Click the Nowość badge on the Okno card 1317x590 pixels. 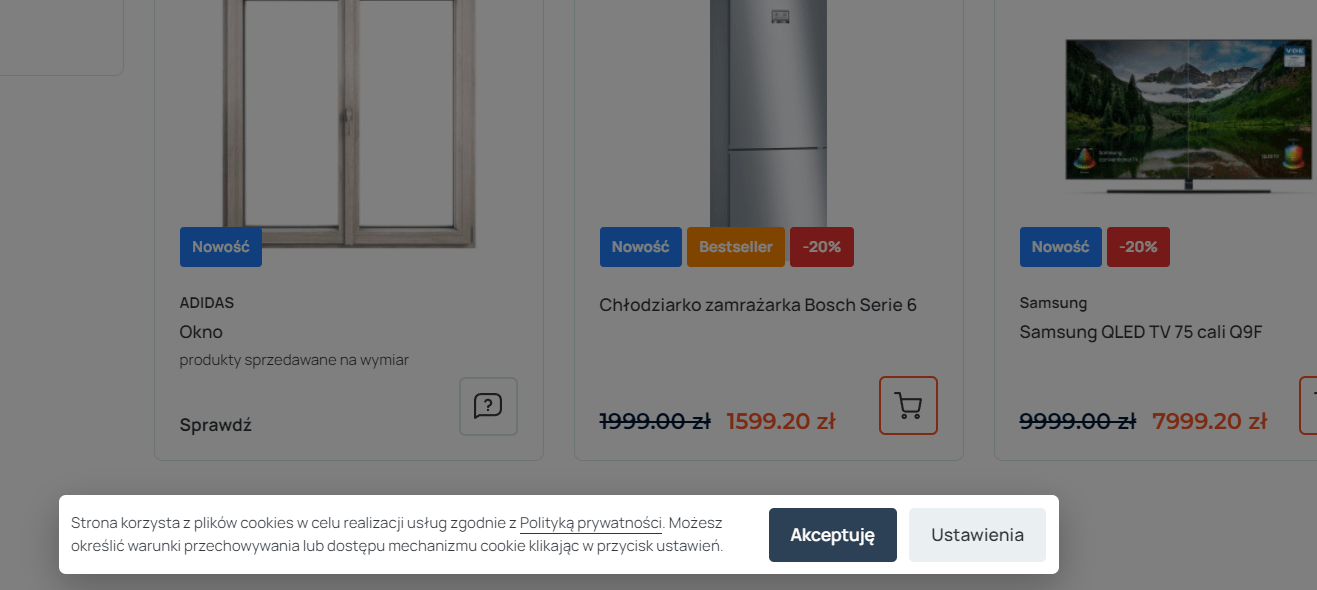click(x=221, y=247)
